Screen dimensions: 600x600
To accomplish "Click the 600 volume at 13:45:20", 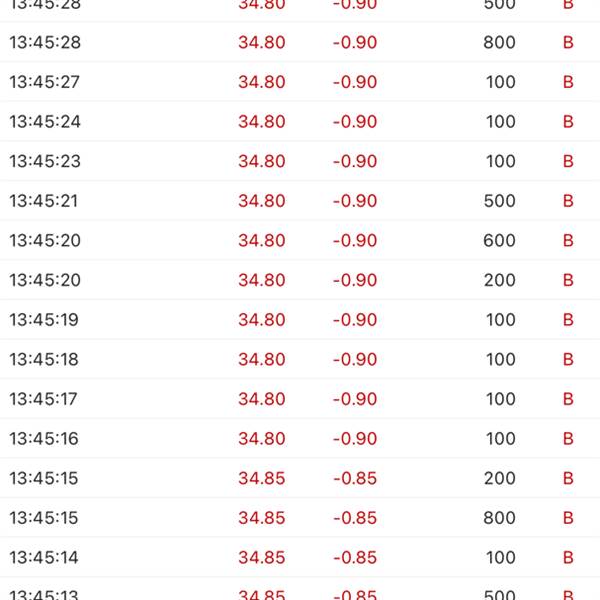I will [499, 241].
